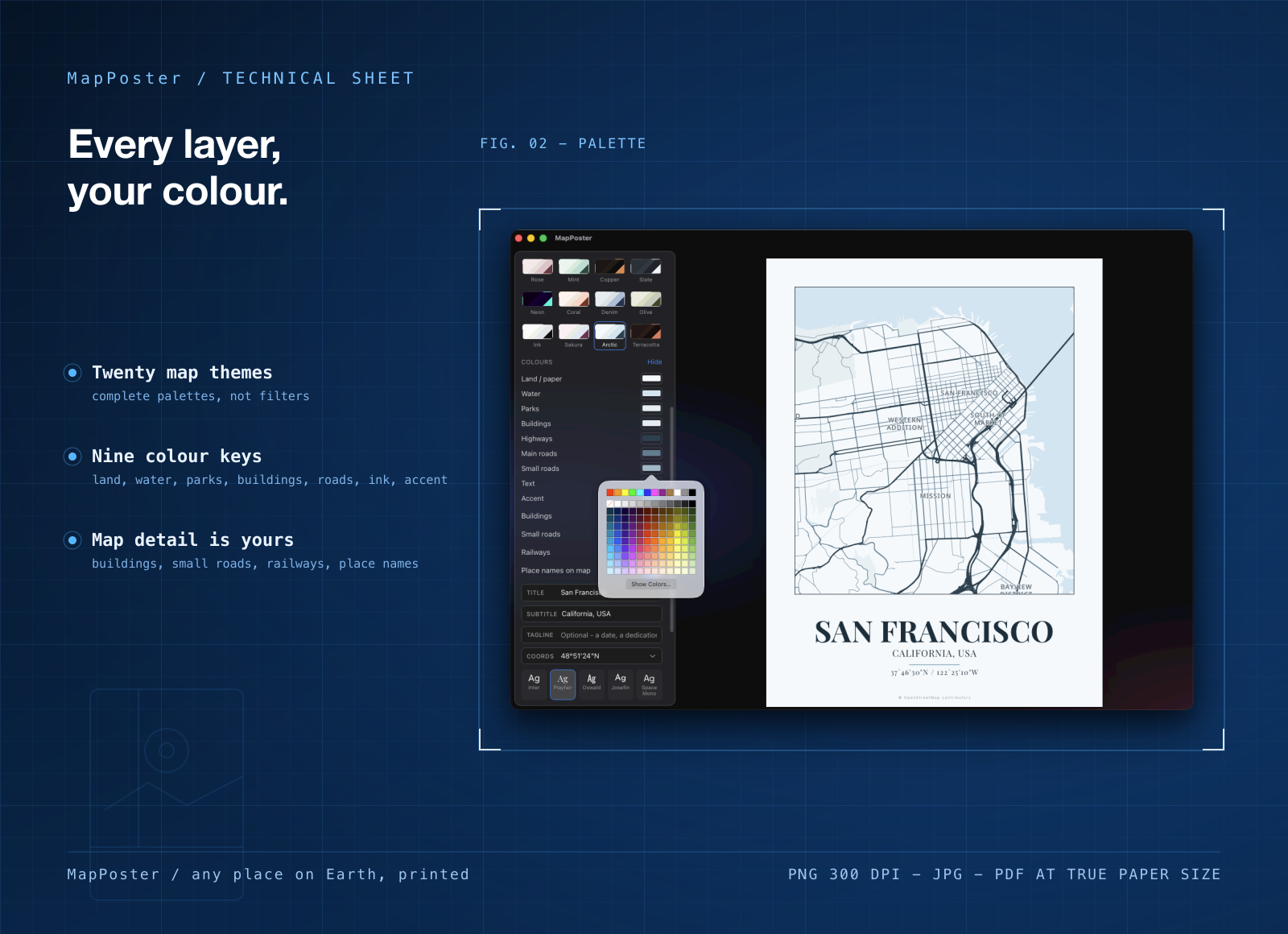
Task: Select the Mint theme thumbnail
Action: 573,267
